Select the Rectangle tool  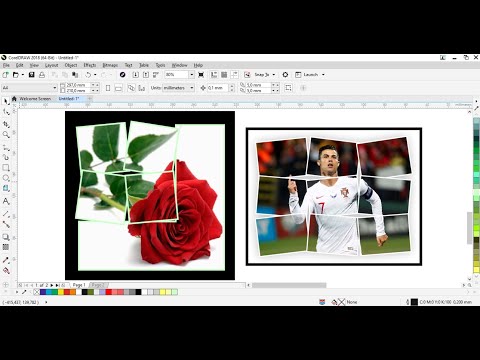pyautogui.click(x=6, y=167)
